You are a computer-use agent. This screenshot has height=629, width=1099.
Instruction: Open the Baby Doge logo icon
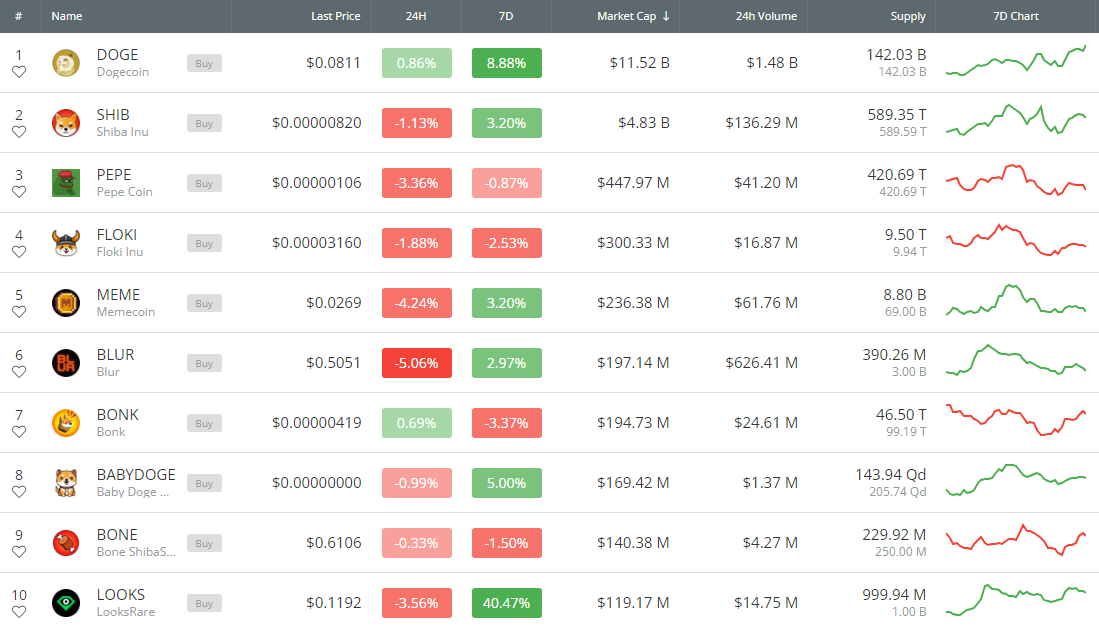66,483
